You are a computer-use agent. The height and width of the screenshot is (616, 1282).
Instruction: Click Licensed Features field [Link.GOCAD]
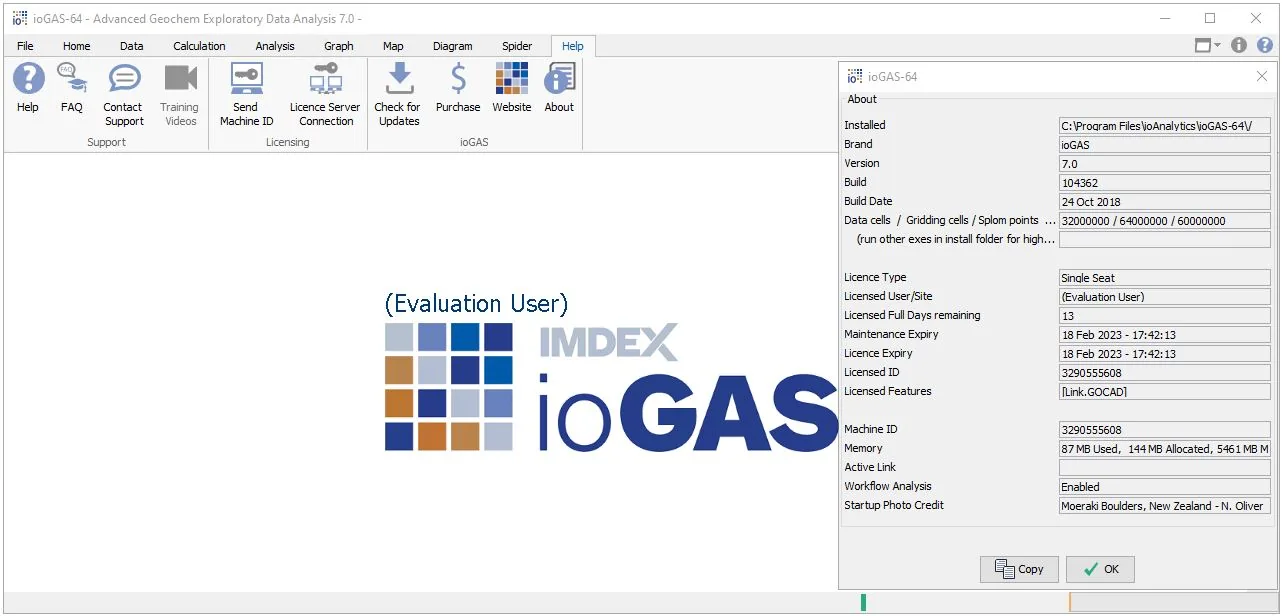(x=1165, y=392)
